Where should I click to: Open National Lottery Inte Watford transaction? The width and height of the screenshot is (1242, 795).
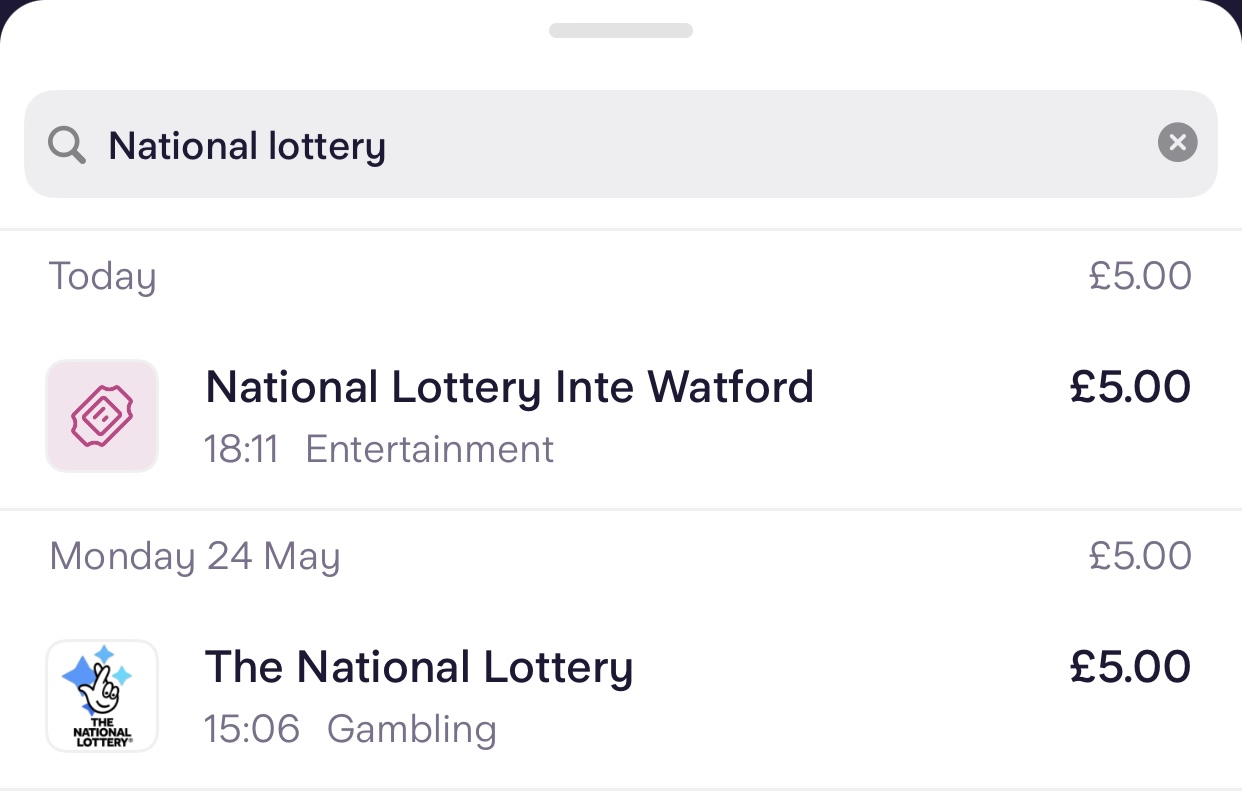click(509, 388)
